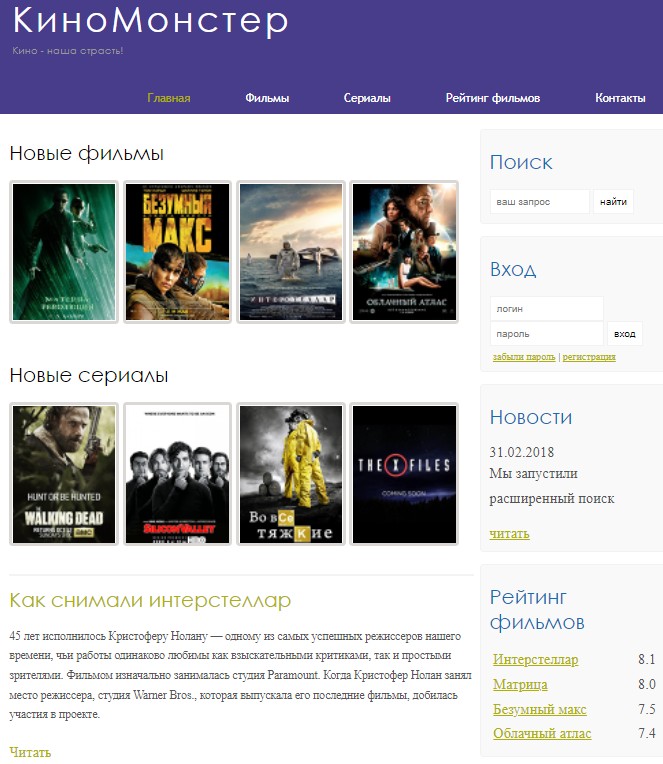The width and height of the screenshot is (663, 764).
Task: Open the Matrix Revolutions movie poster
Action: click(x=64, y=252)
